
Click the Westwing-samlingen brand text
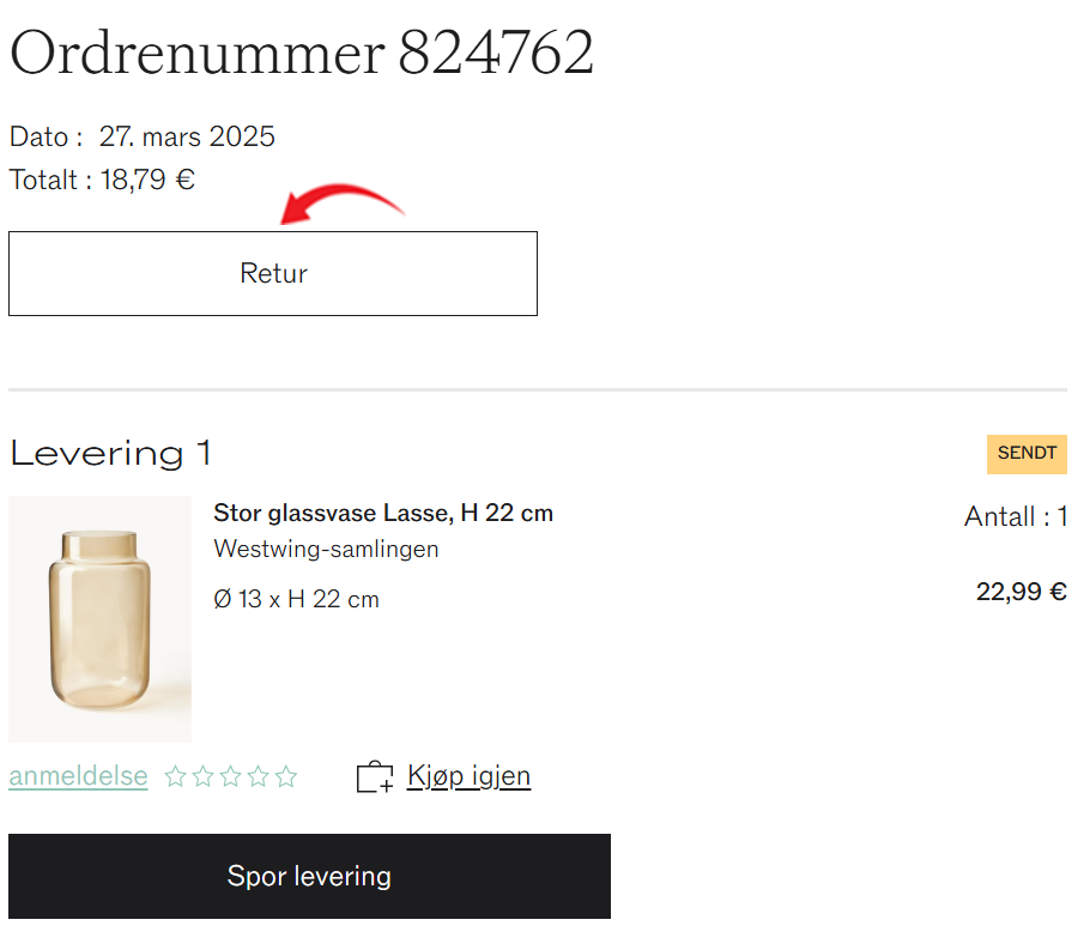click(326, 549)
